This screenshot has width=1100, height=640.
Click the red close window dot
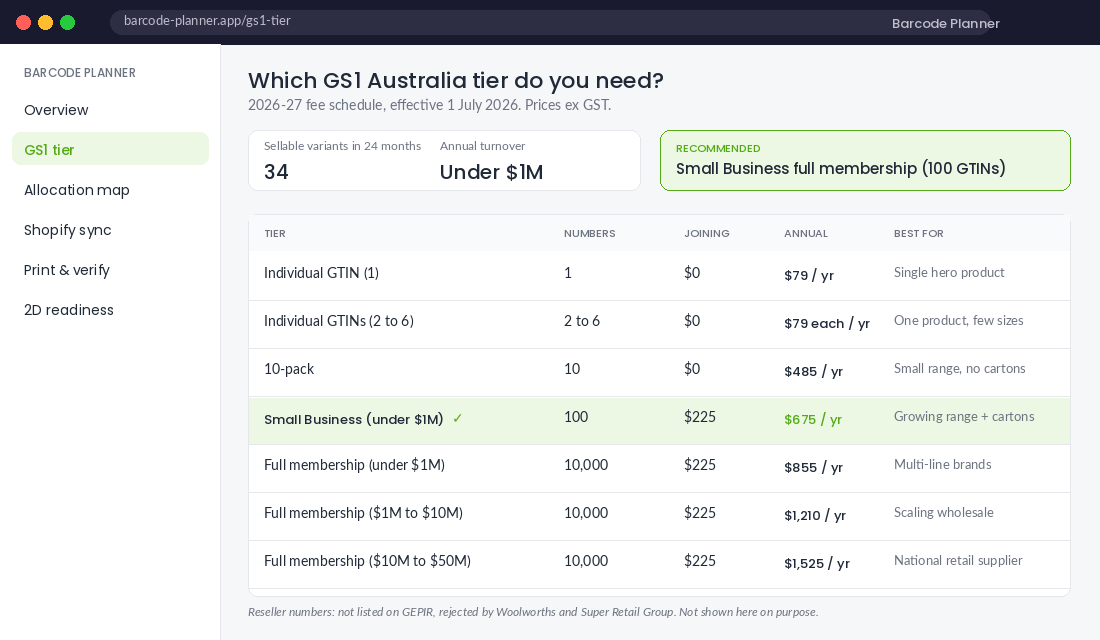[23, 22]
